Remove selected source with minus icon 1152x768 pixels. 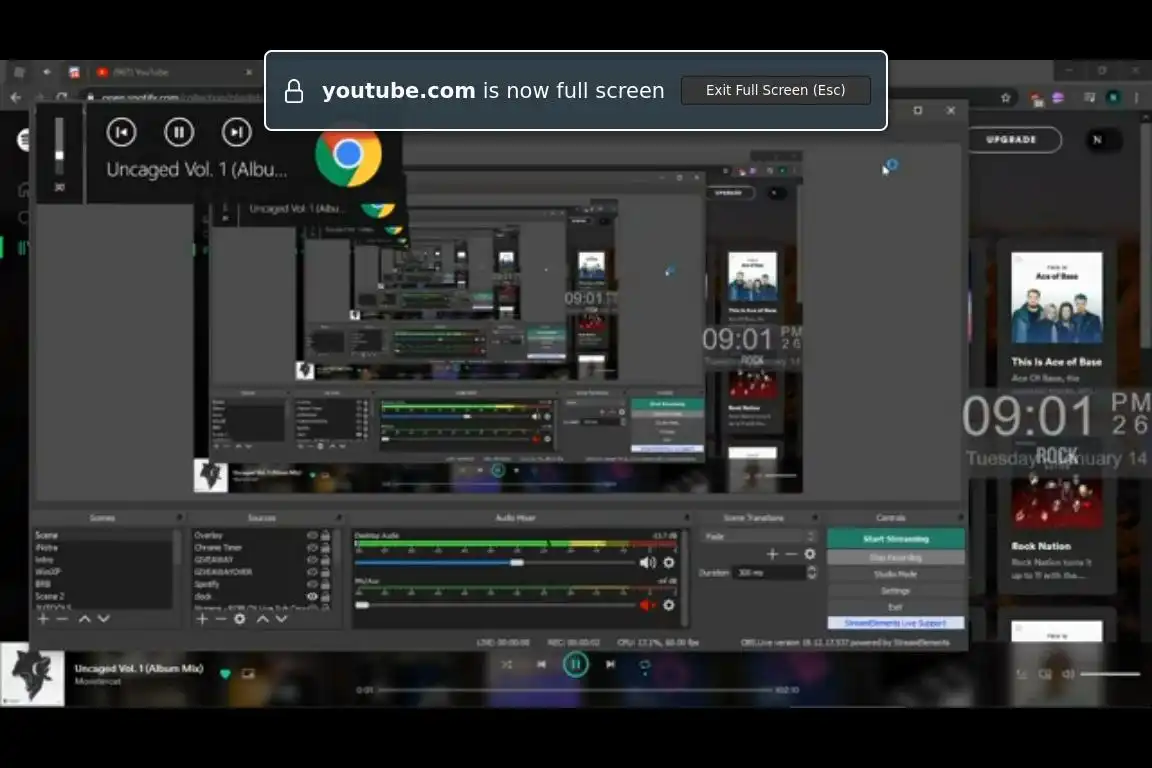(x=220, y=619)
